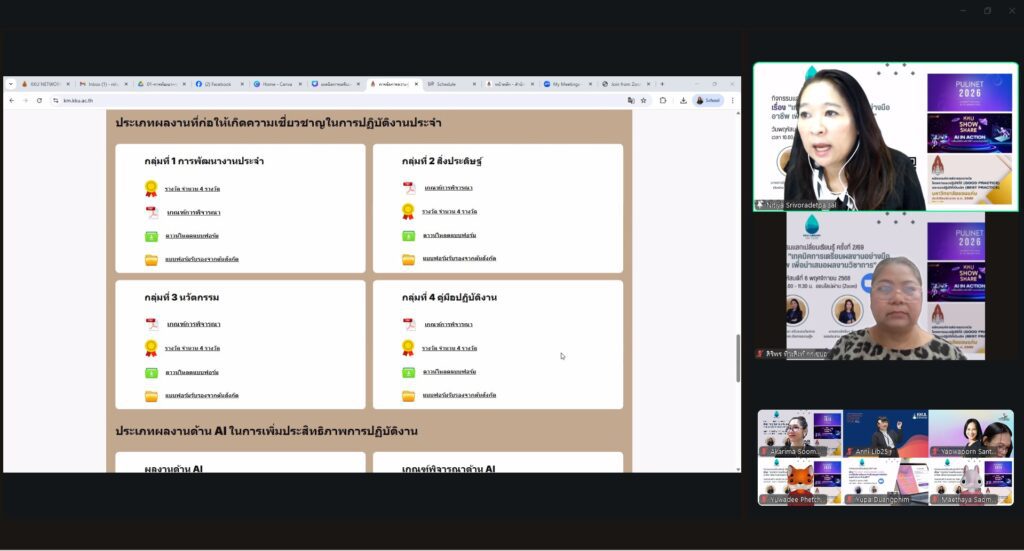Go back using the browser back arrow
This screenshot has width=1024, height=551.
pos(12,100)
